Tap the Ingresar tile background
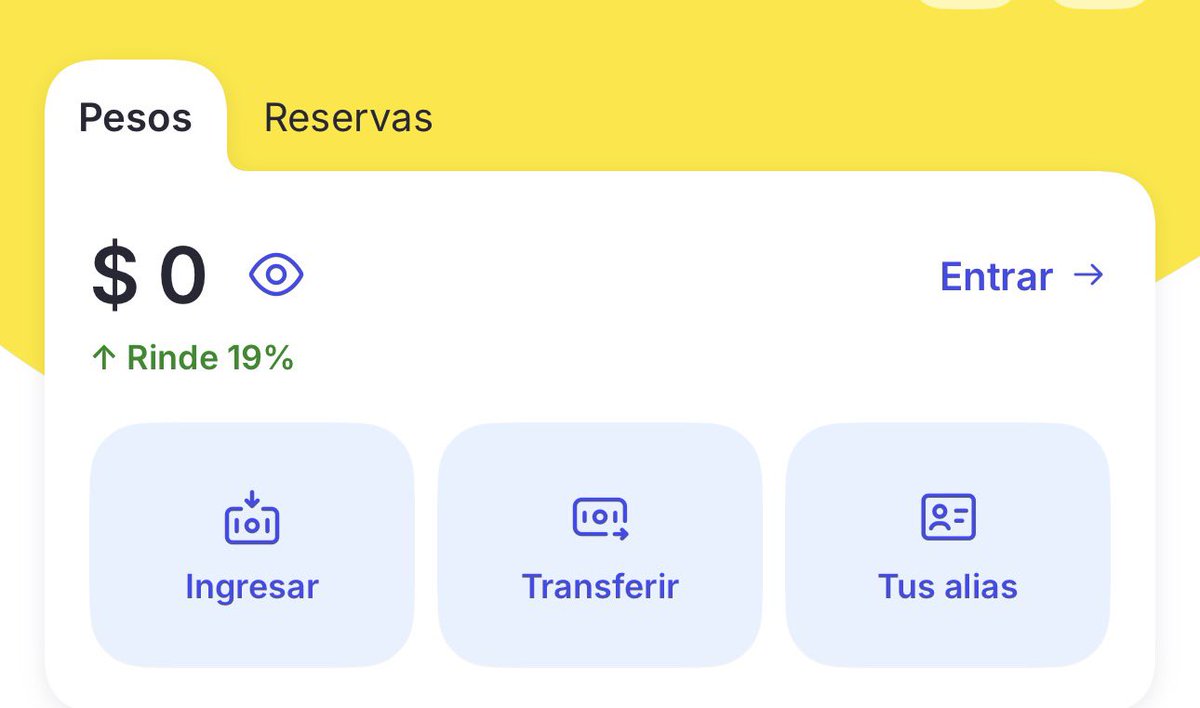The image size is (1200, 708). click(x=252, y=545)
